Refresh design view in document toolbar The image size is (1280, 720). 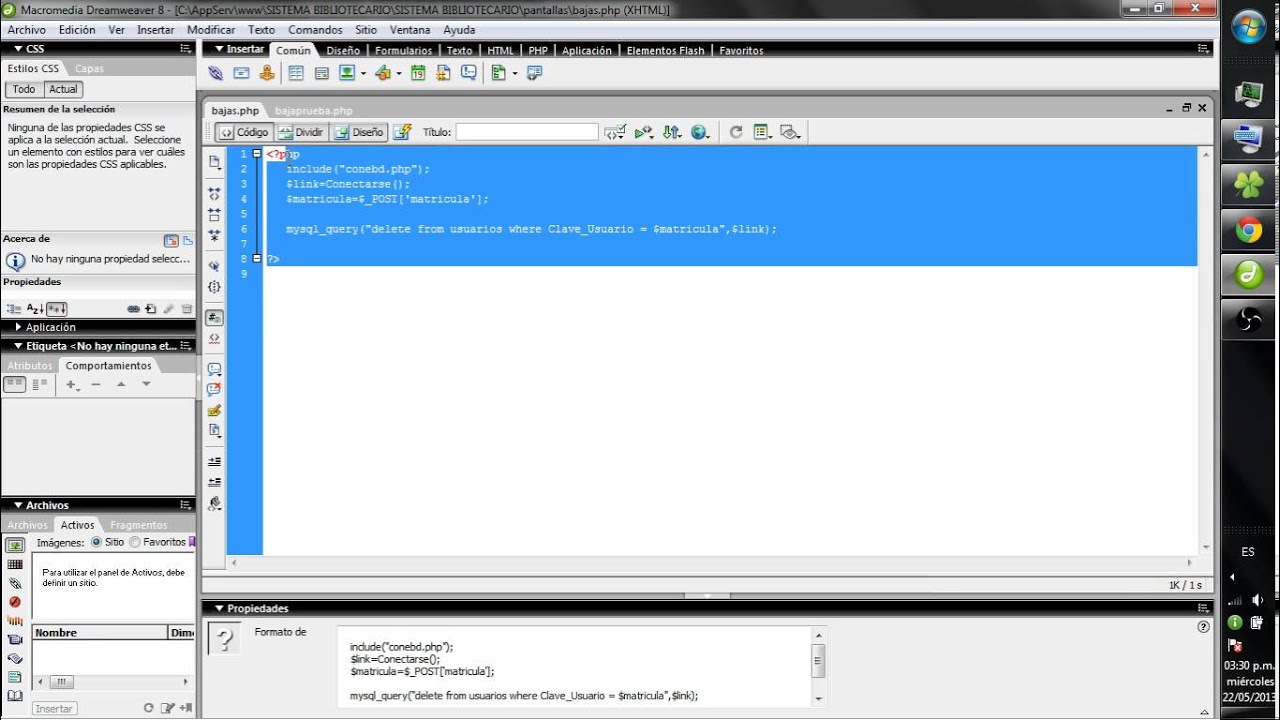click(x=736, y=132)
